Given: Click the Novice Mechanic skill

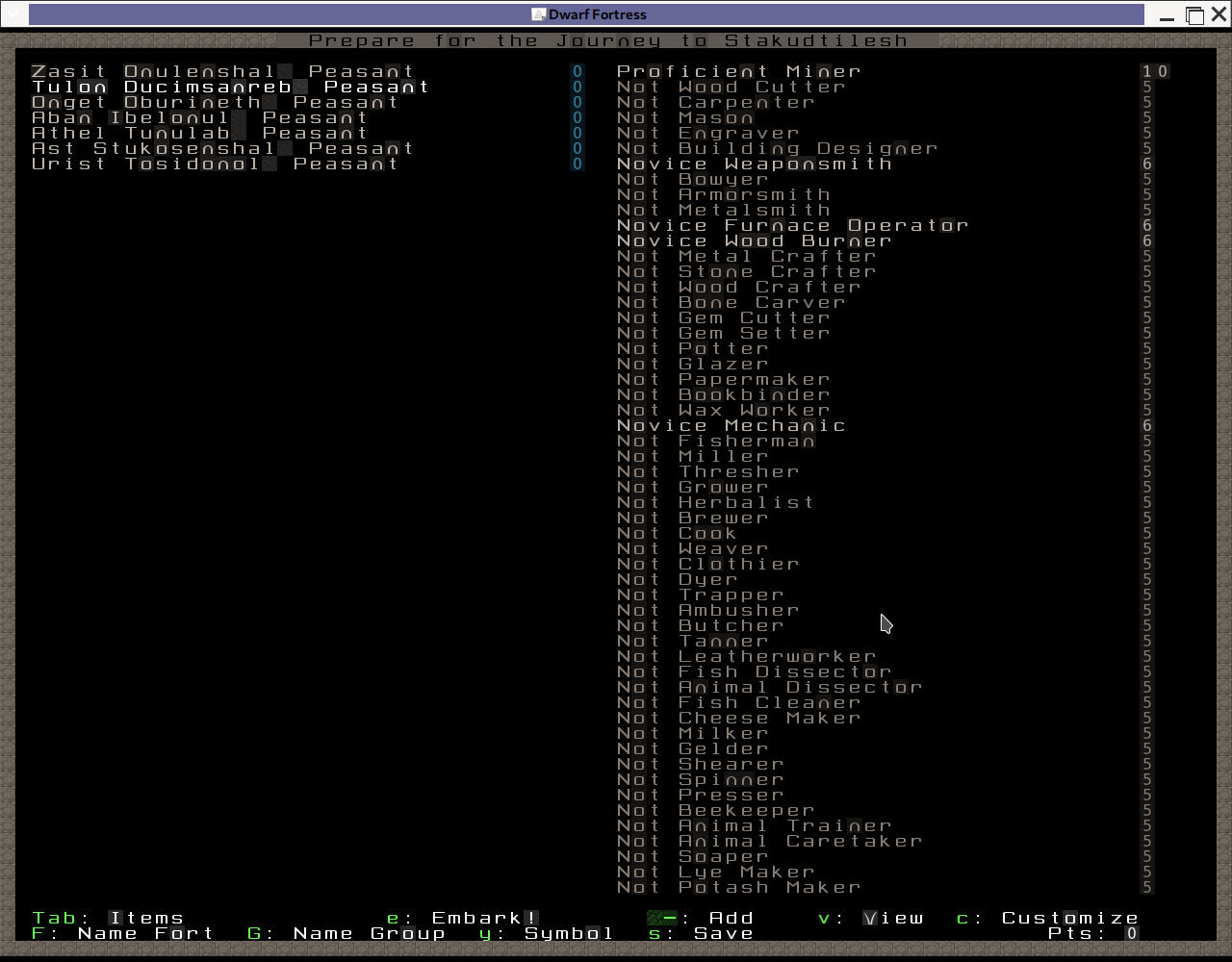Looking at the screenshot, I should [731, 425].
